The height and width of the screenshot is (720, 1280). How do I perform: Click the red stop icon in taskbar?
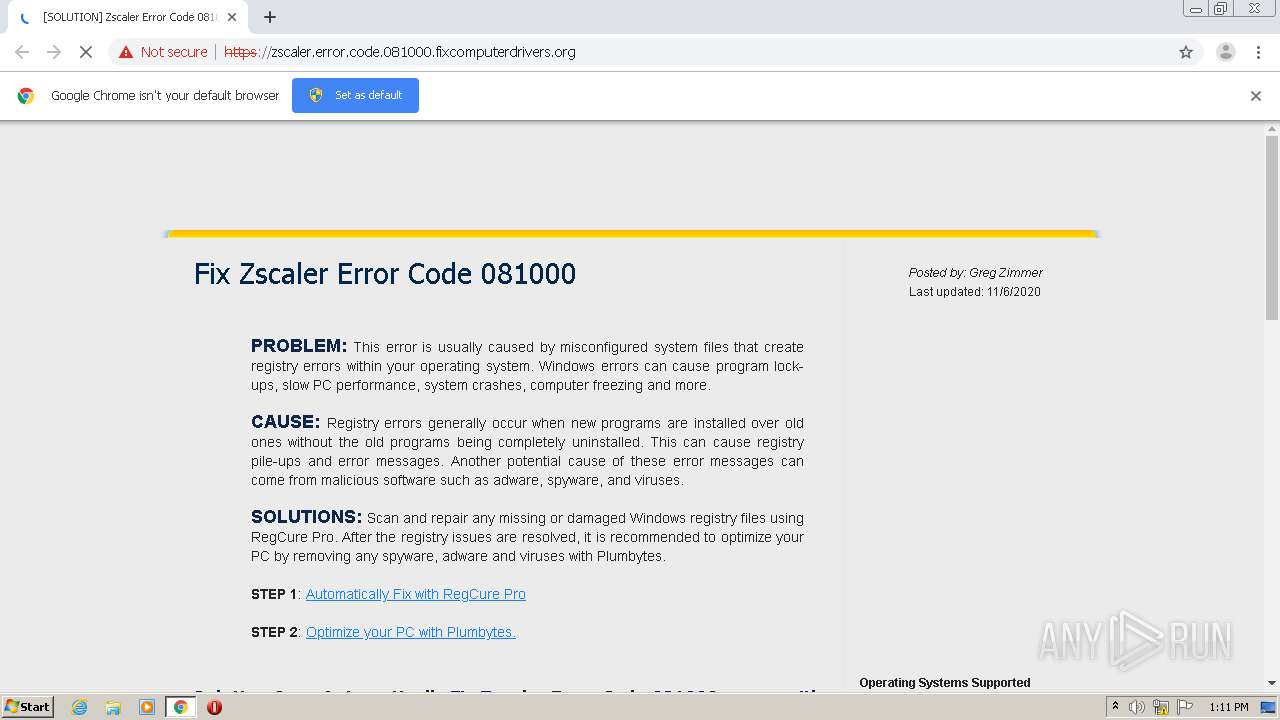tap(214, 707)
